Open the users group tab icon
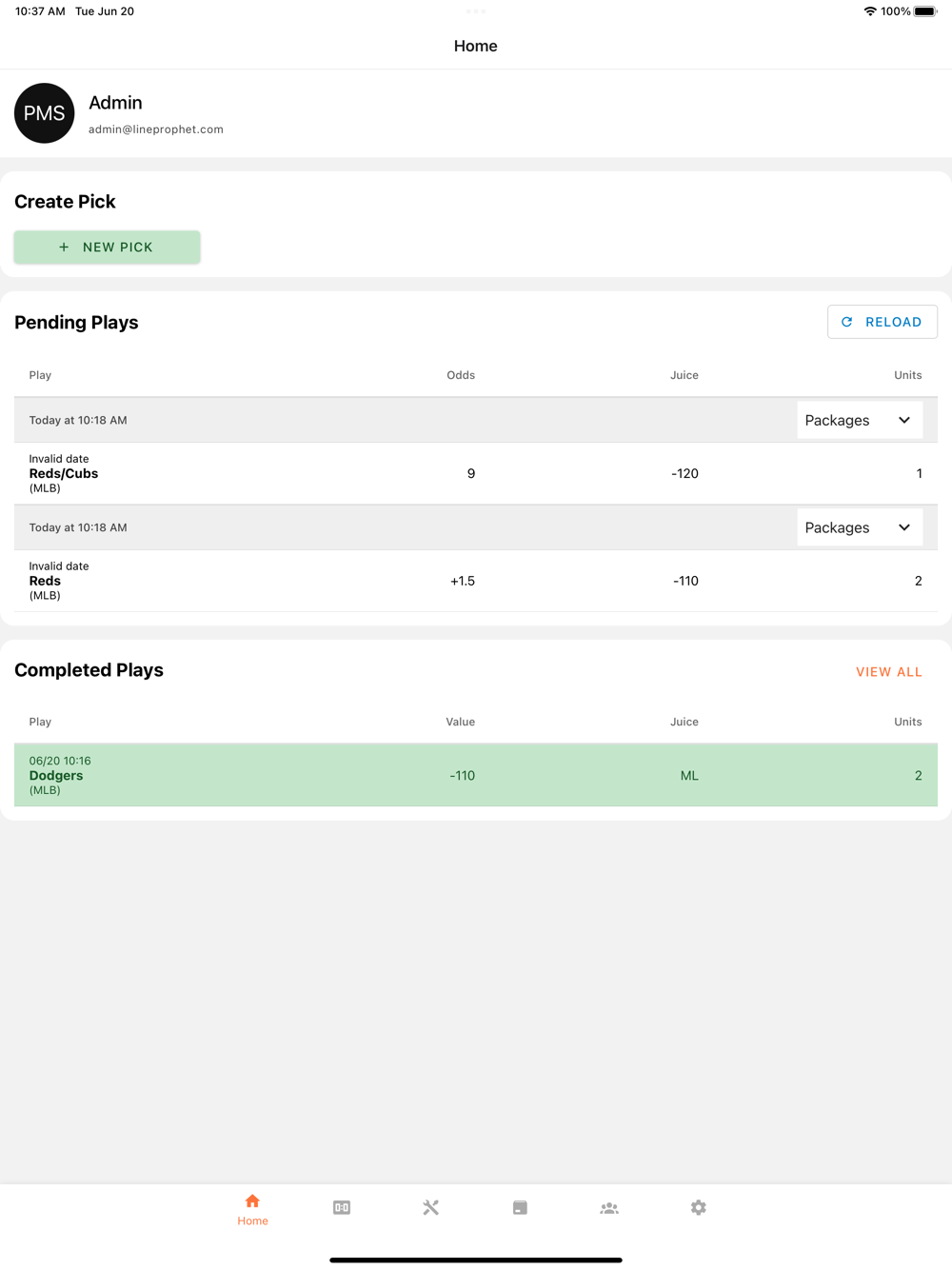 (609, 1207)
